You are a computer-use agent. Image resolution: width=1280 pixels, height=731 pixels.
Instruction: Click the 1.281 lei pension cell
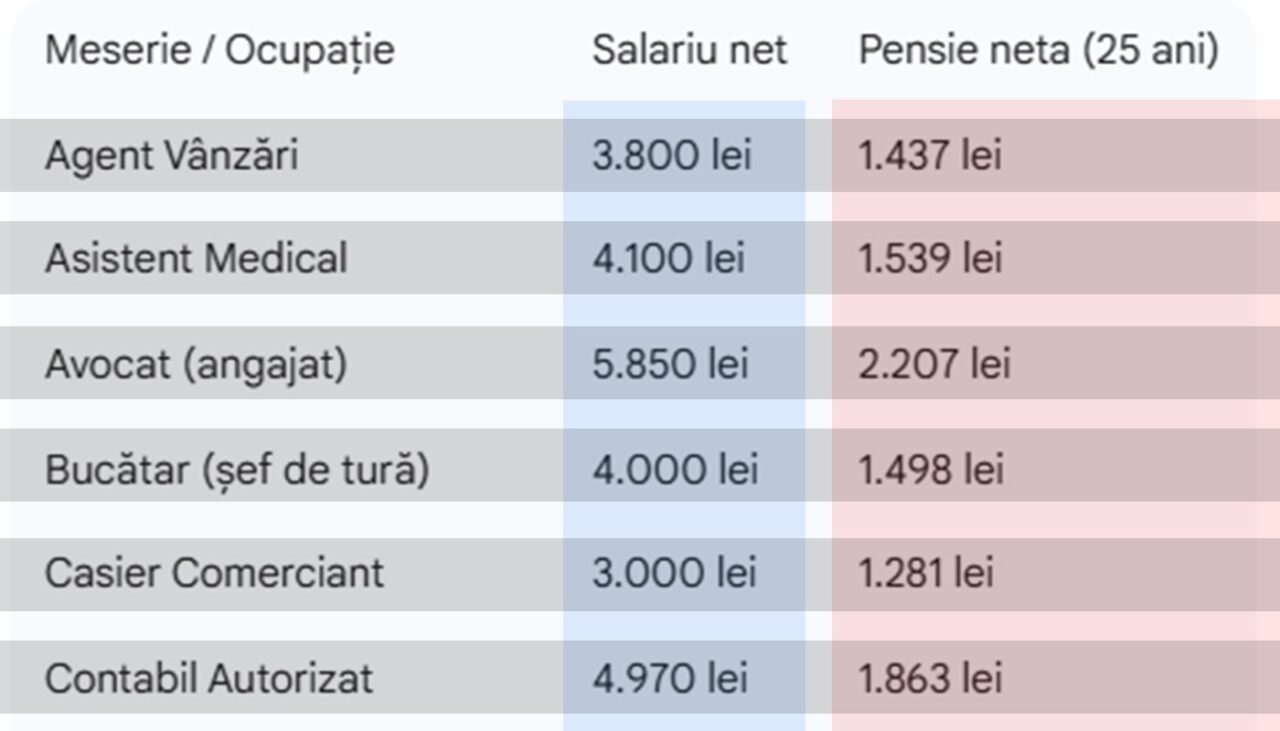pyautogui.click(x=926, y=573)
